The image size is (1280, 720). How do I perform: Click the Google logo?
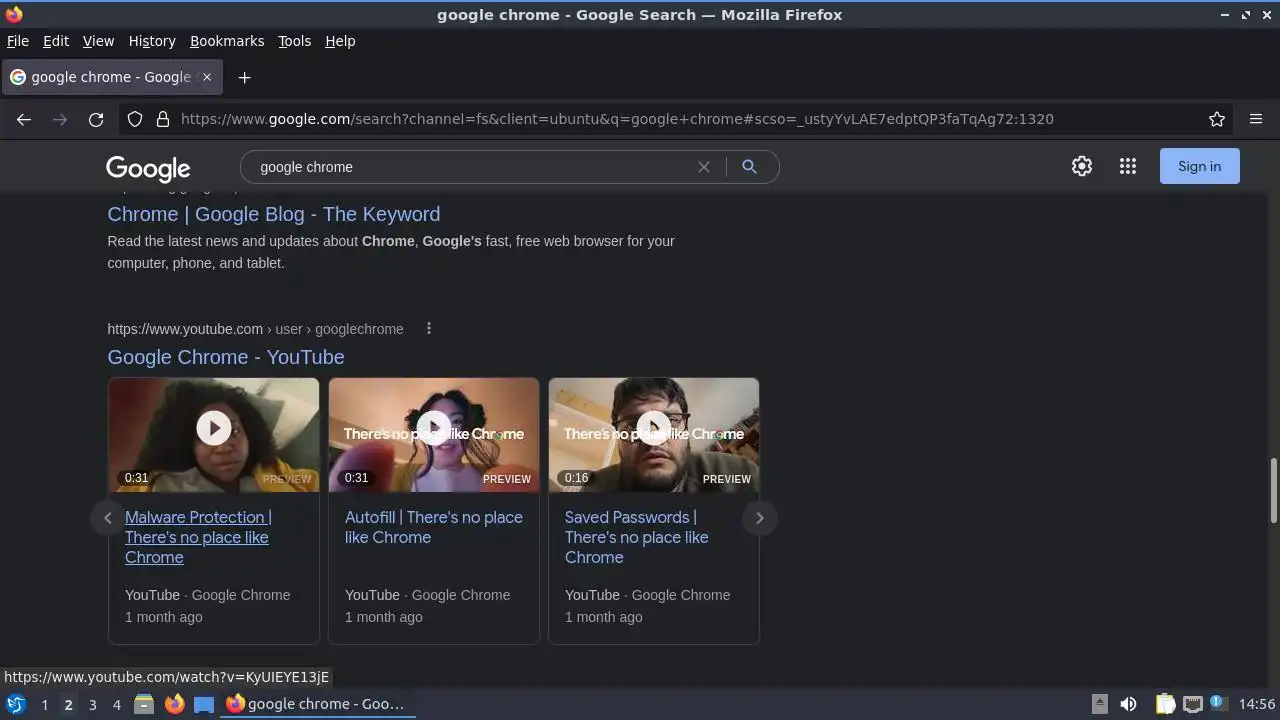(148, 168)
